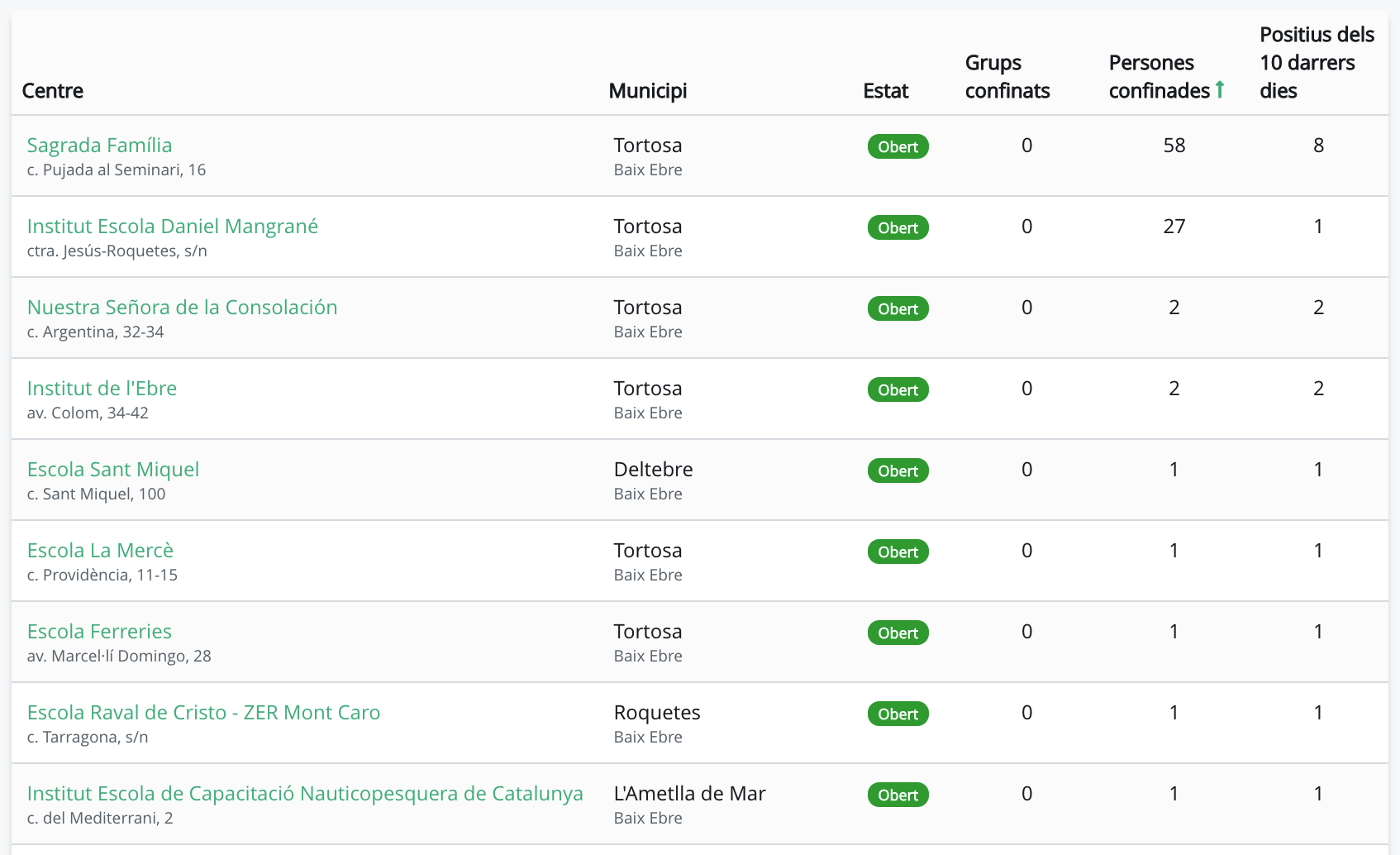1400x855 pixels.
Task: Open Nuestra Señora de la Consolación link
Action: coord(182,308)
